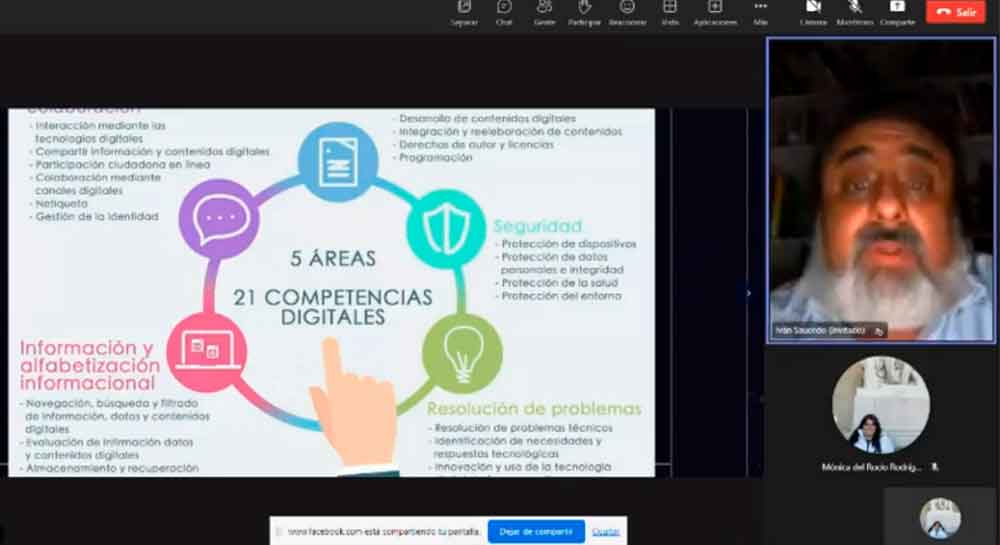Open the Reacciones emoji menu
1000x545 pixels.
pyautogui.click(x=627, y=11)
